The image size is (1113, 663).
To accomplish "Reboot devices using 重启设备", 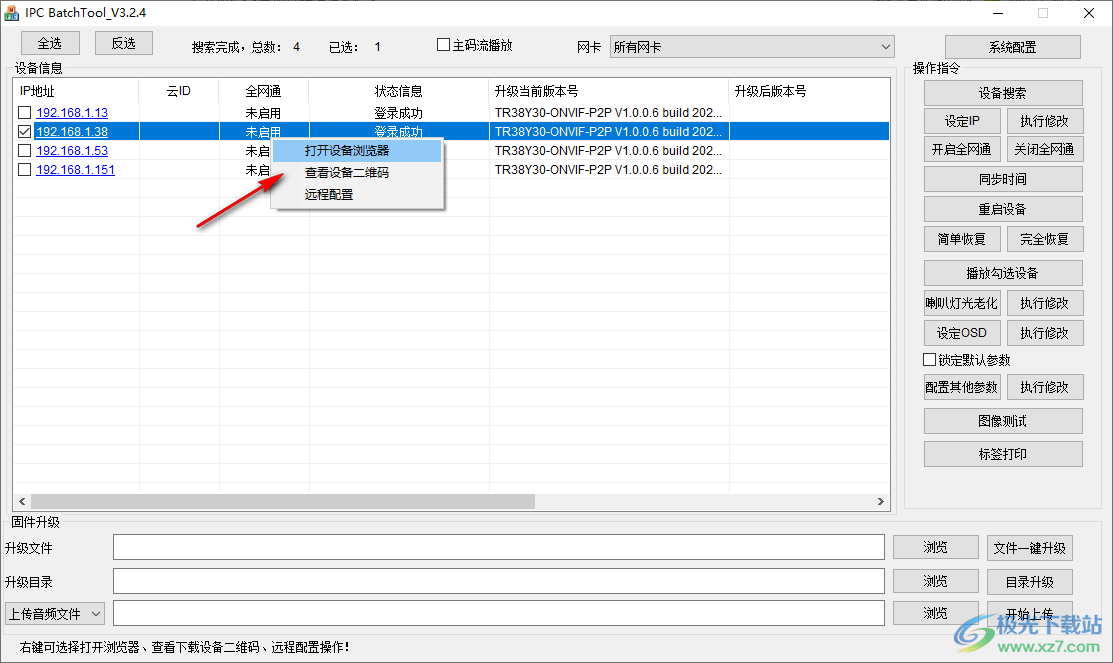I will [x=1002, y=208].
